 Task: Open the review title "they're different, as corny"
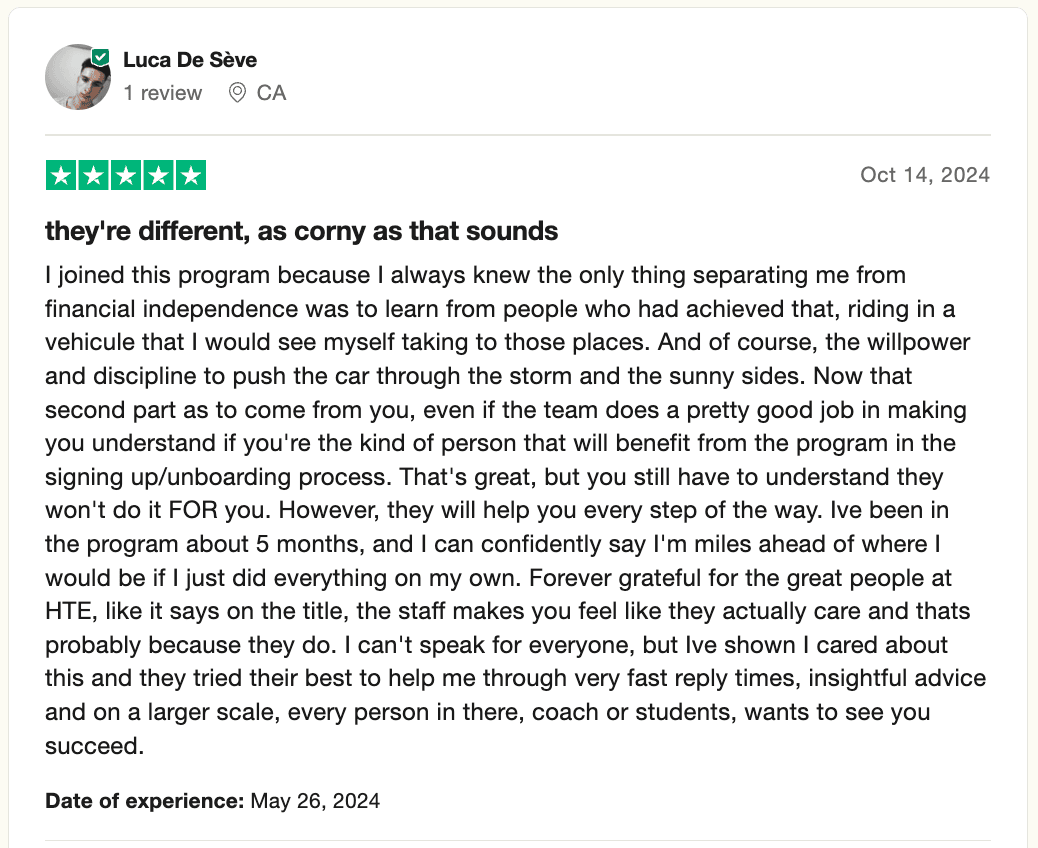(x=301, y=232)
